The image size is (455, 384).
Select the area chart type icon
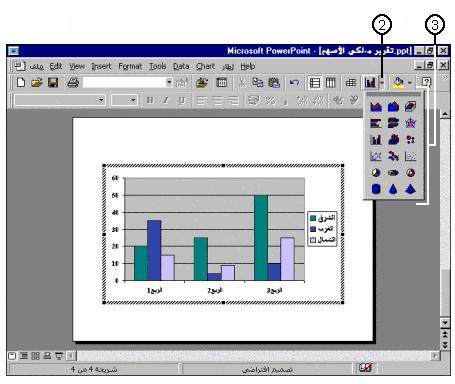pyautogui.click(x=376, y=107)
